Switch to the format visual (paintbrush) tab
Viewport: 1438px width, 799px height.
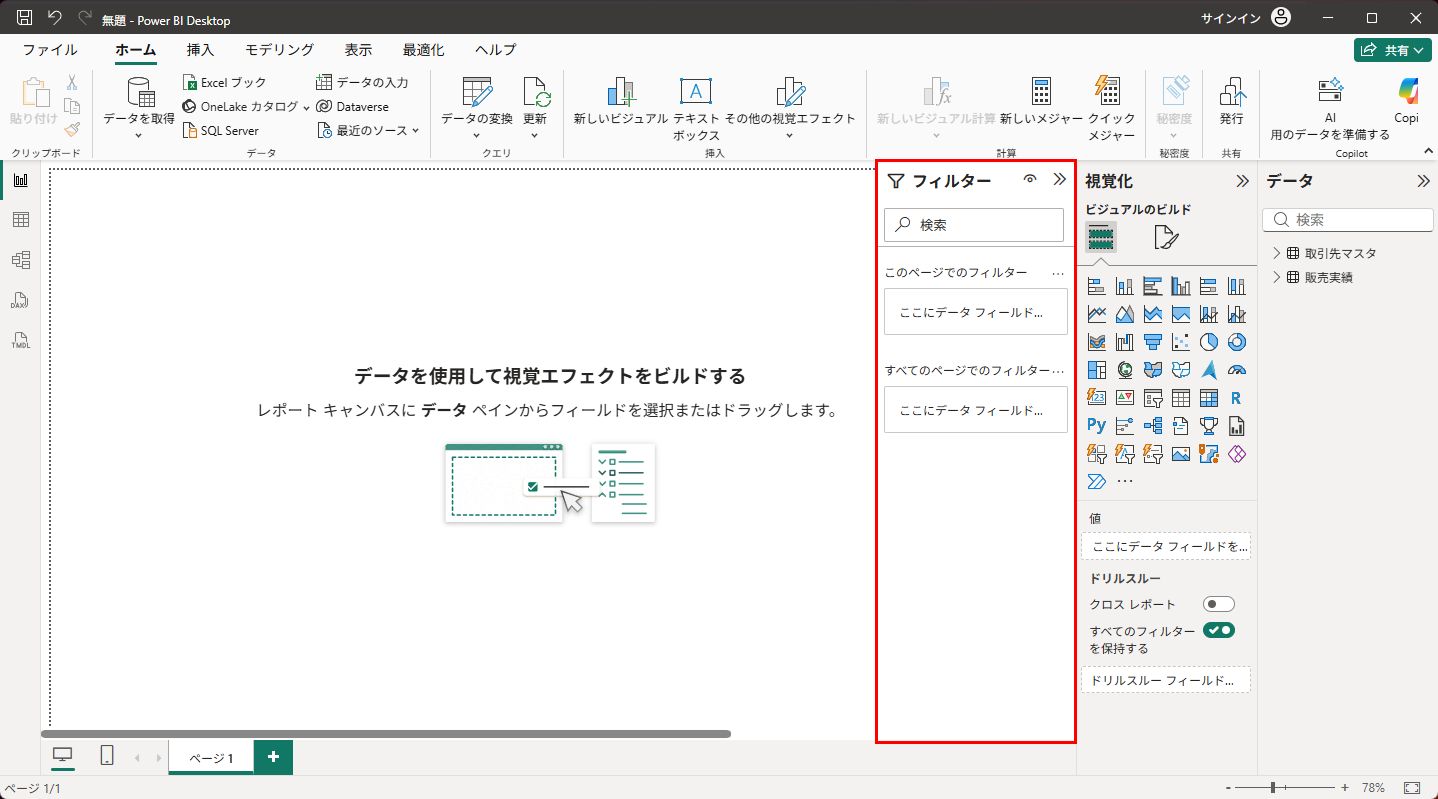[x=1166, y=237]
